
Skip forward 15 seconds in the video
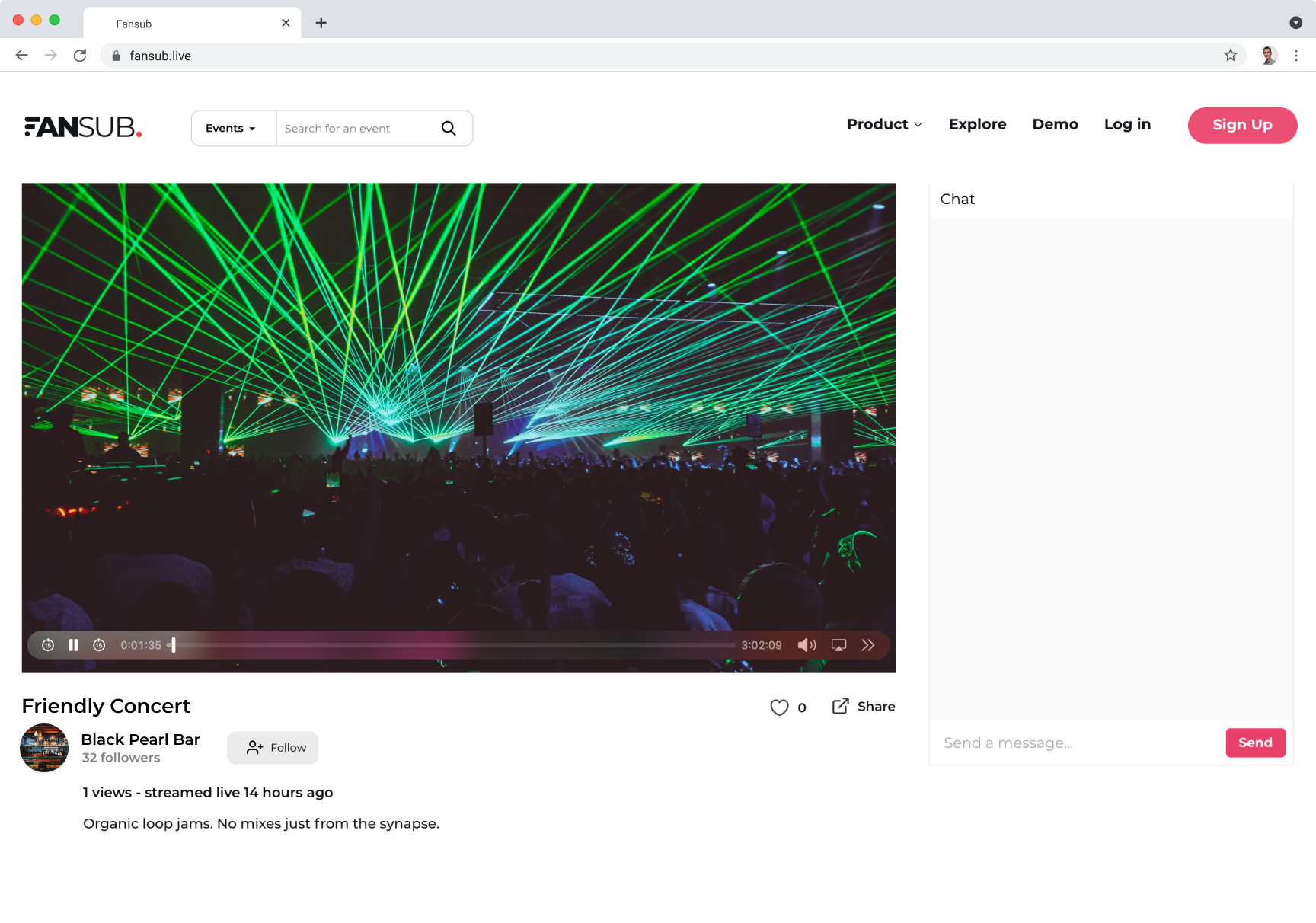pos(99,645)
